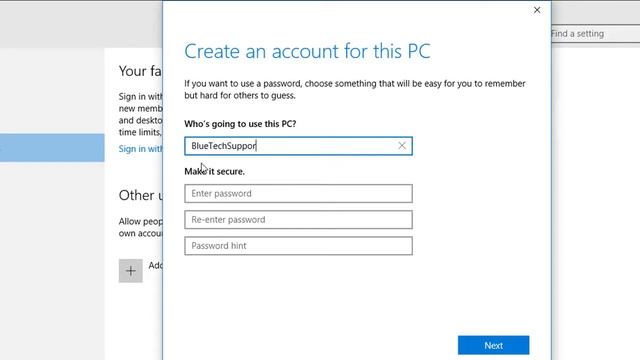Click the Next button
This screenshot has height=360, width=640.
click(x=493, y=345)
